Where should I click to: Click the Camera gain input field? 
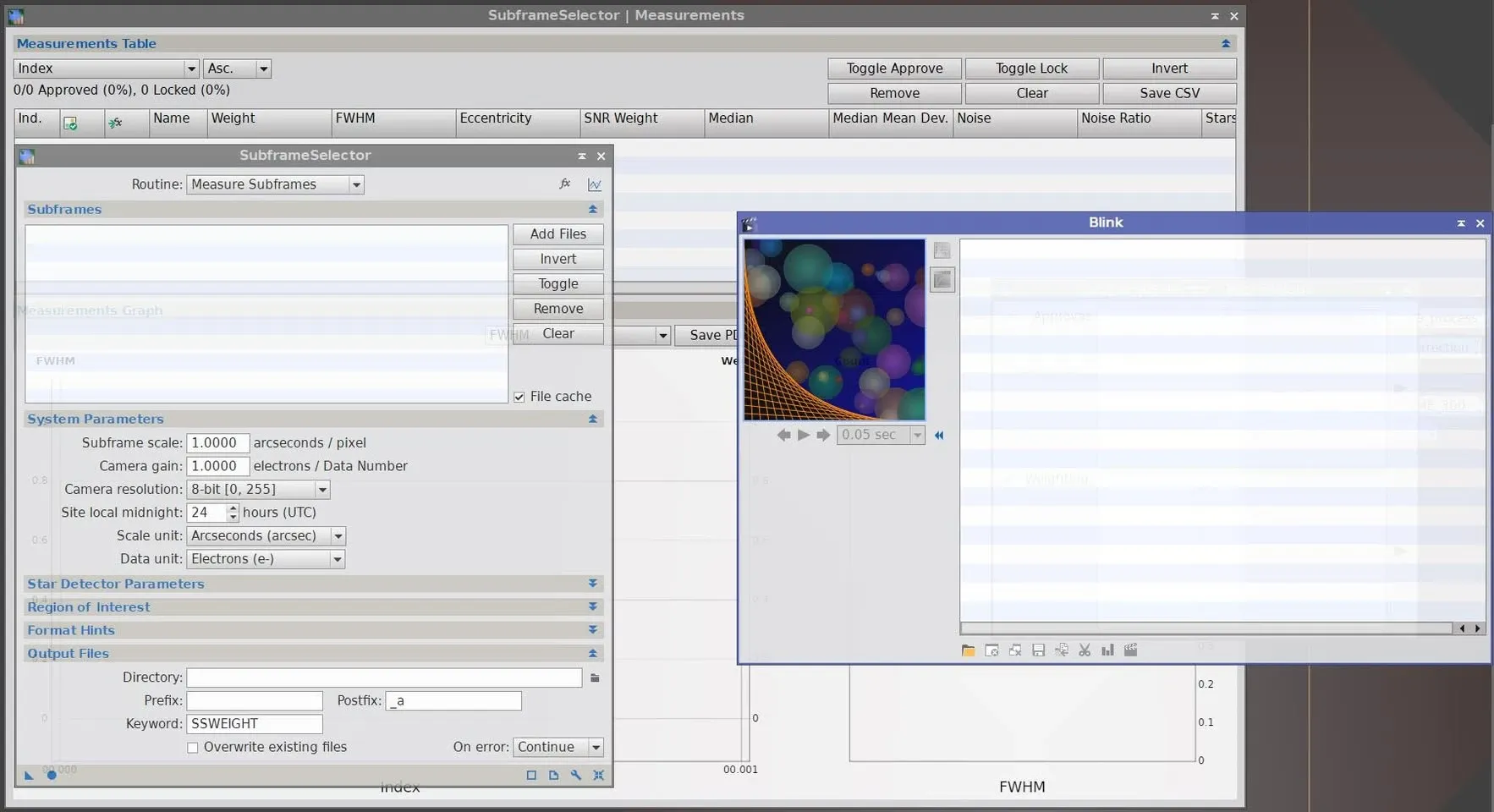[x=217, y=466]
